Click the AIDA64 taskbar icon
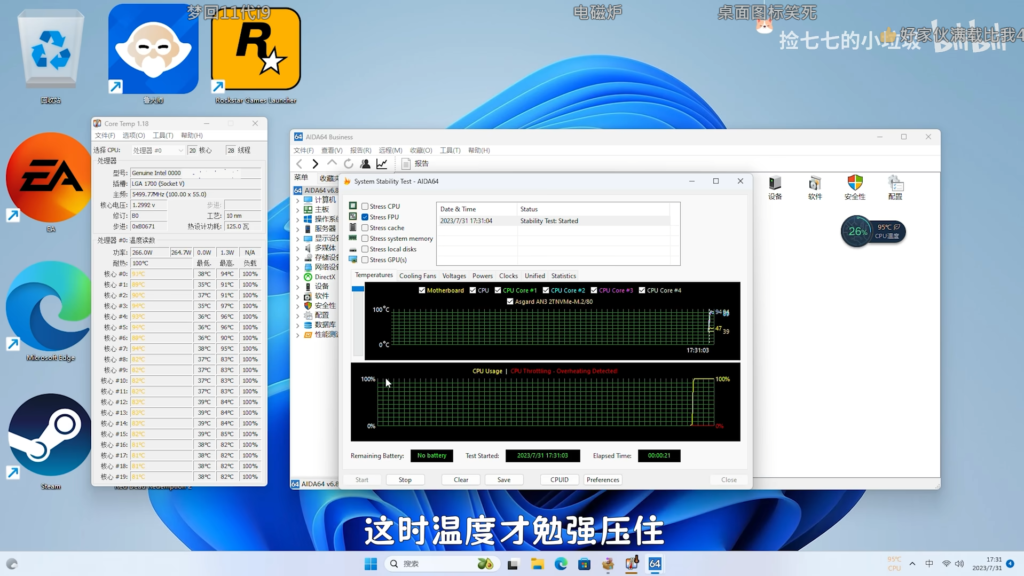 pyautogui.click(x=655, y=564)
